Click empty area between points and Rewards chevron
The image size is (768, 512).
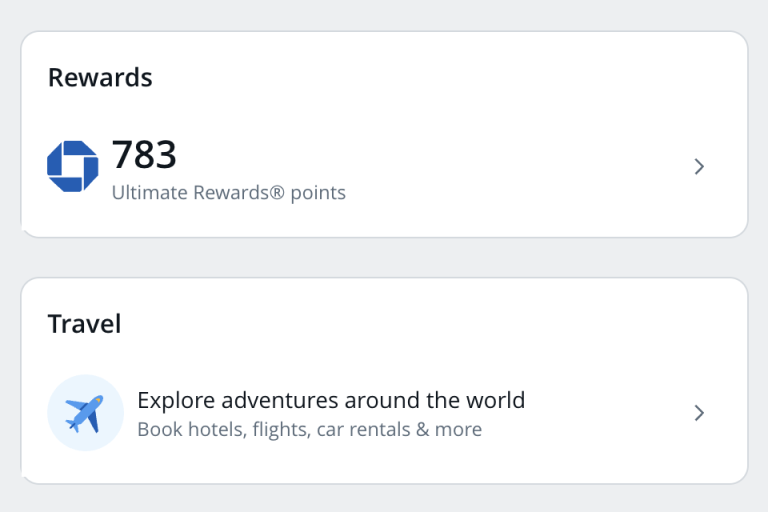pos(520,167)
